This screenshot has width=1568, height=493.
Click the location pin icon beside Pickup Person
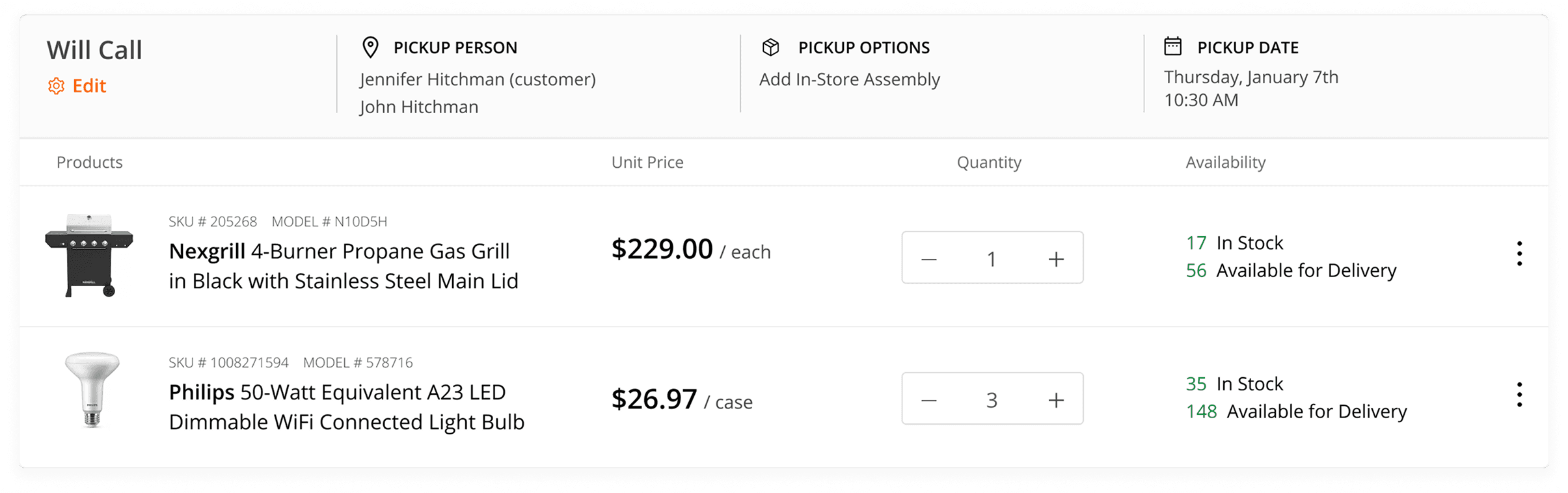point(370,47)
